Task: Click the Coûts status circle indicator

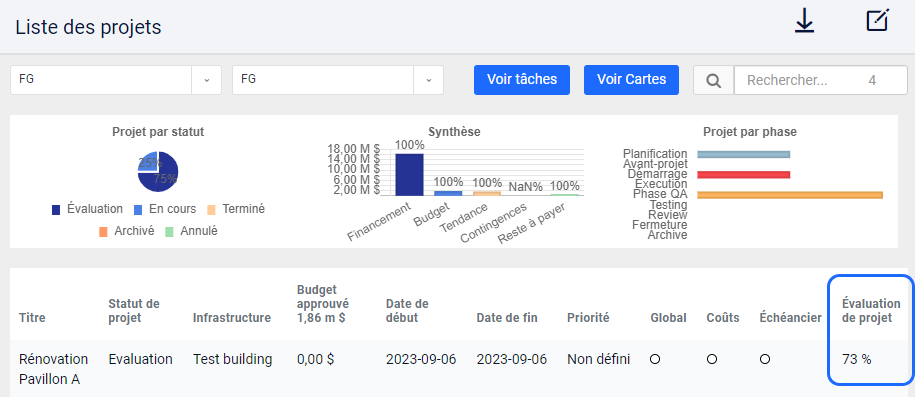Action: [x=711, y=360]
